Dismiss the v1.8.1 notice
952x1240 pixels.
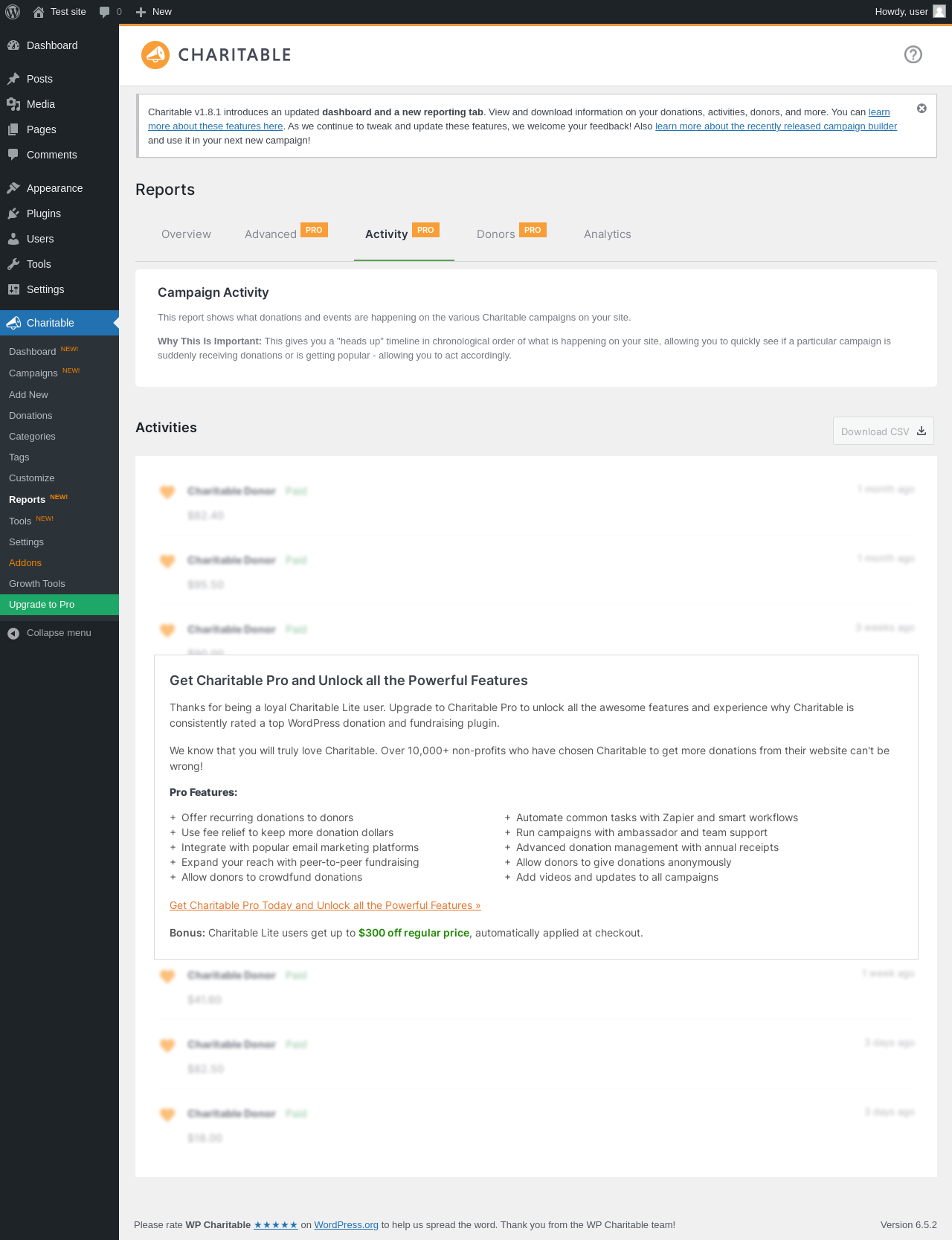(x=922, y=109)
